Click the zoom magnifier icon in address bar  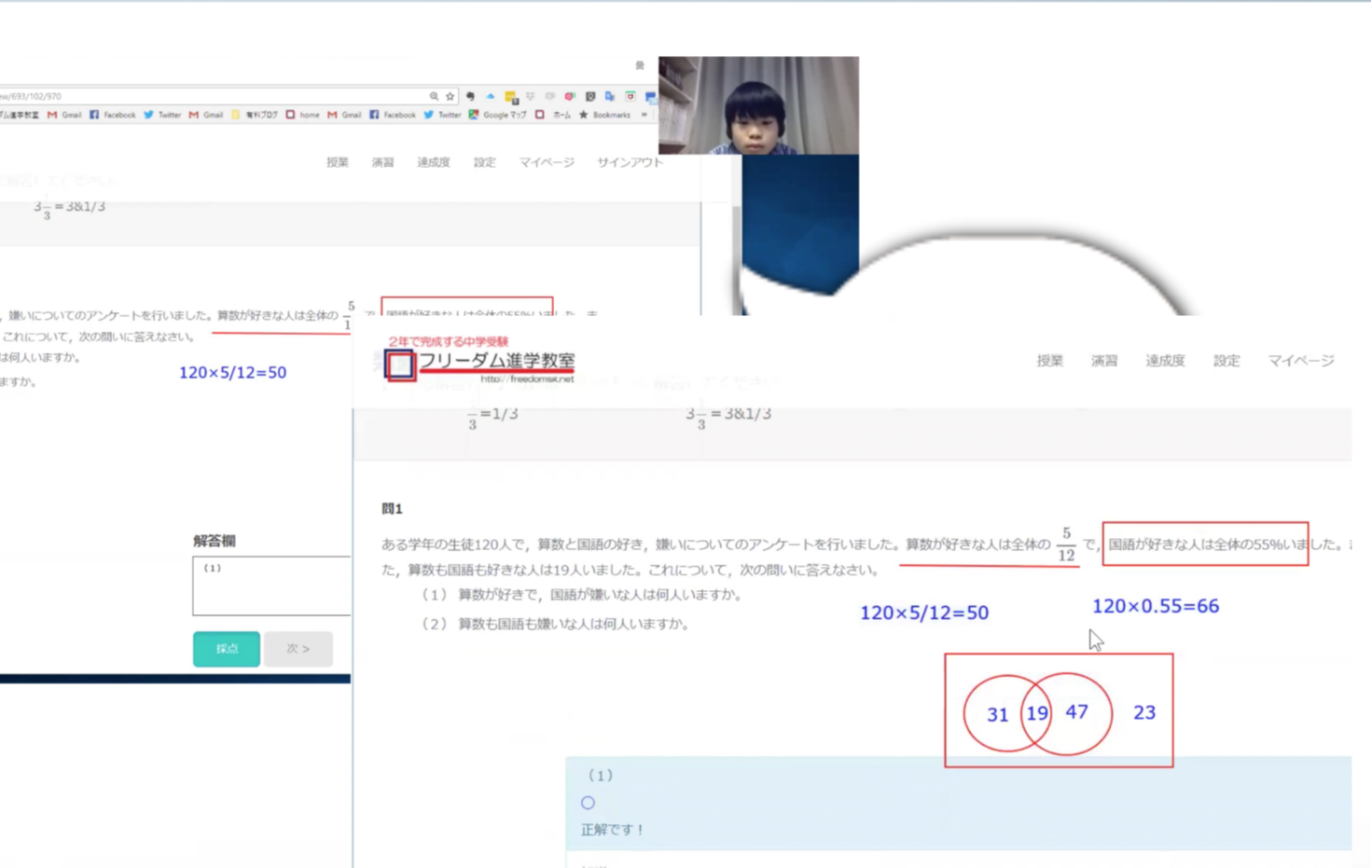coord(434,96)
